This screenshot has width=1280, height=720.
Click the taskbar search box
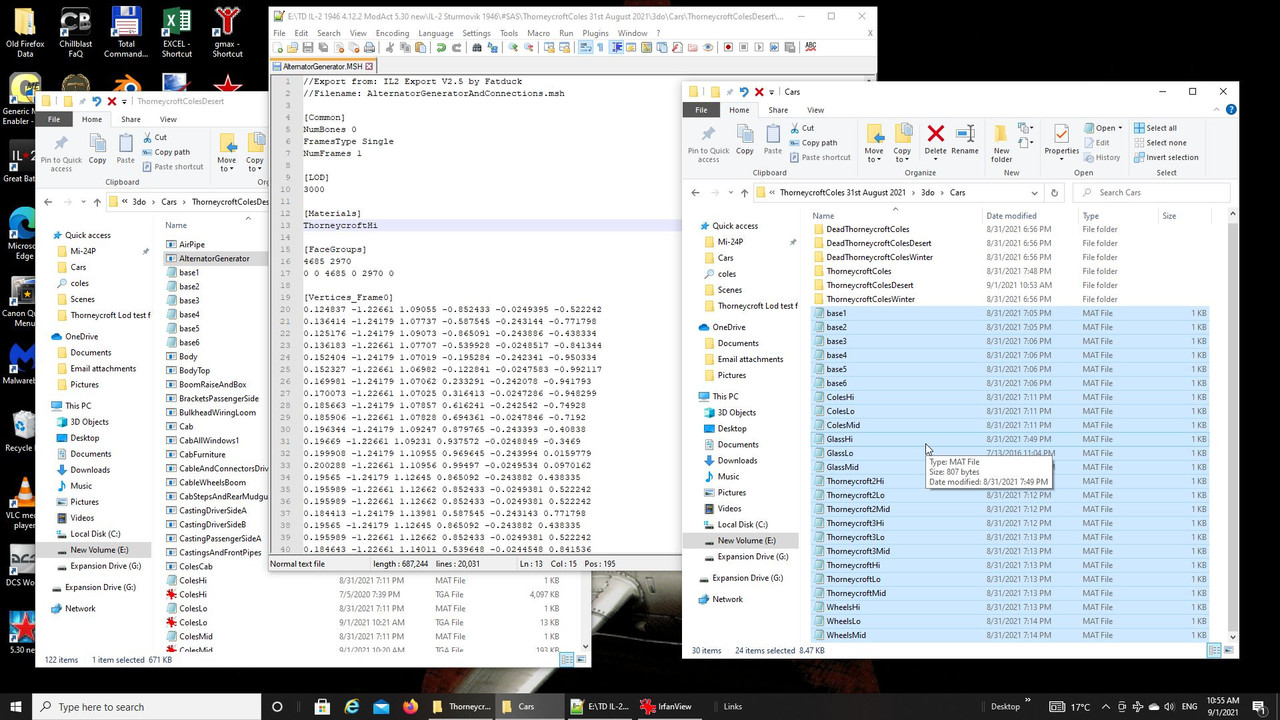[147, 706]
